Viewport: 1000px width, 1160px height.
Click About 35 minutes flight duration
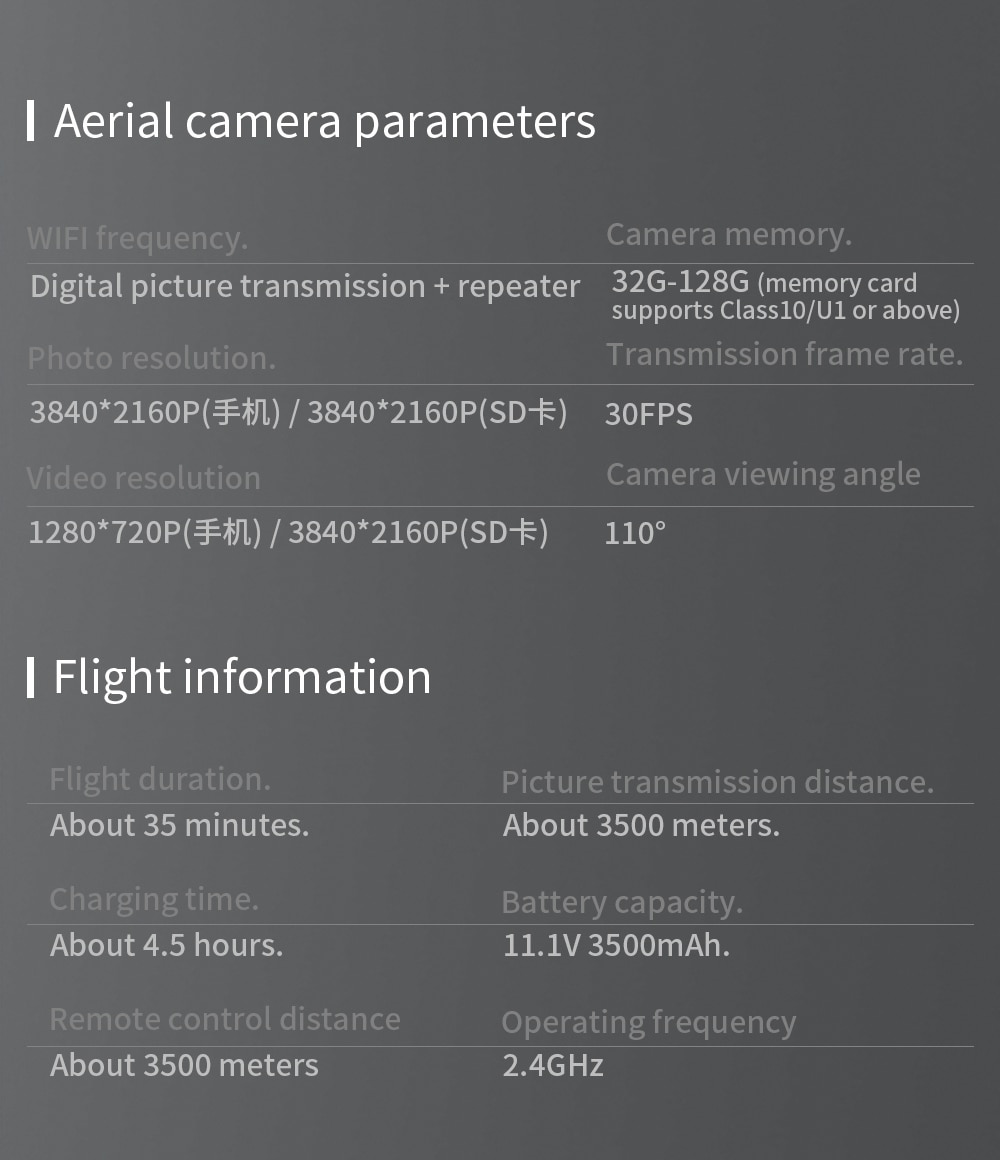pos(180,826)
